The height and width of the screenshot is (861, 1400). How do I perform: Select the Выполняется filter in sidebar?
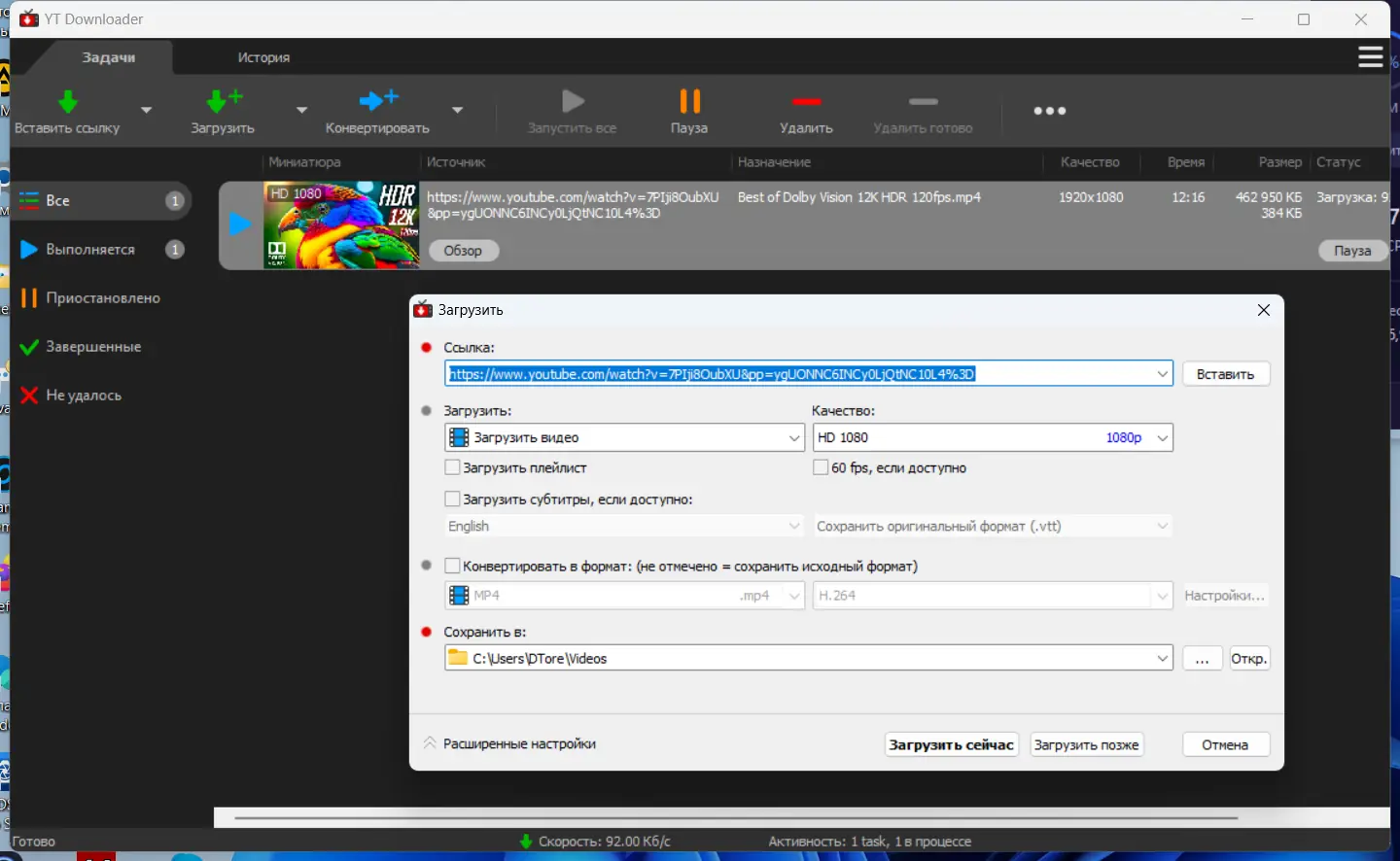[101, 250]
